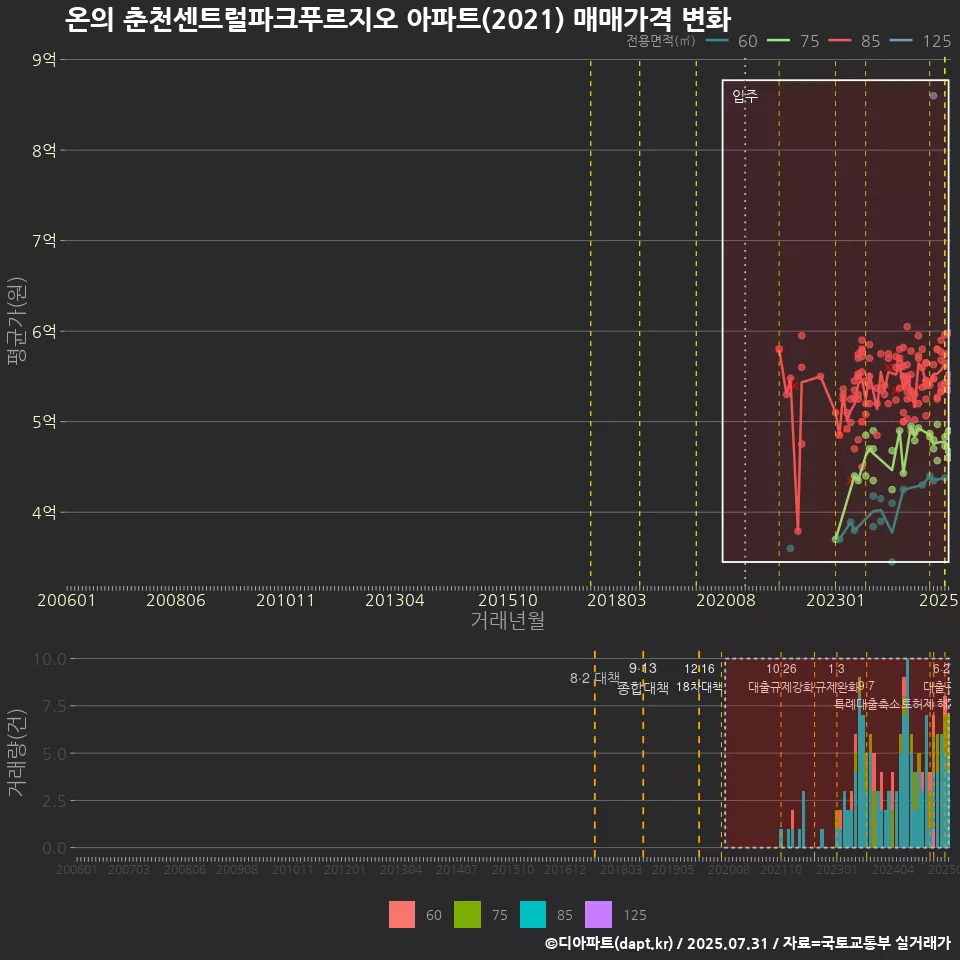960x960 pixels.
Task: Click '201510' on the price chart x-axis
Action: [508, 600]
